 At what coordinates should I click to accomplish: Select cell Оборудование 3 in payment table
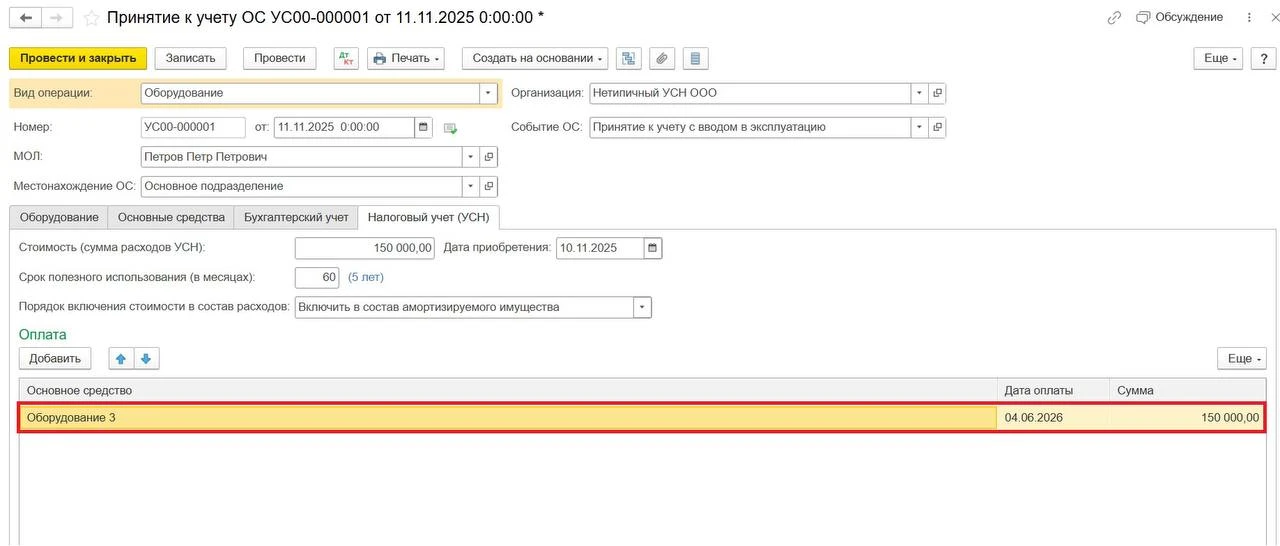(508, 417)
